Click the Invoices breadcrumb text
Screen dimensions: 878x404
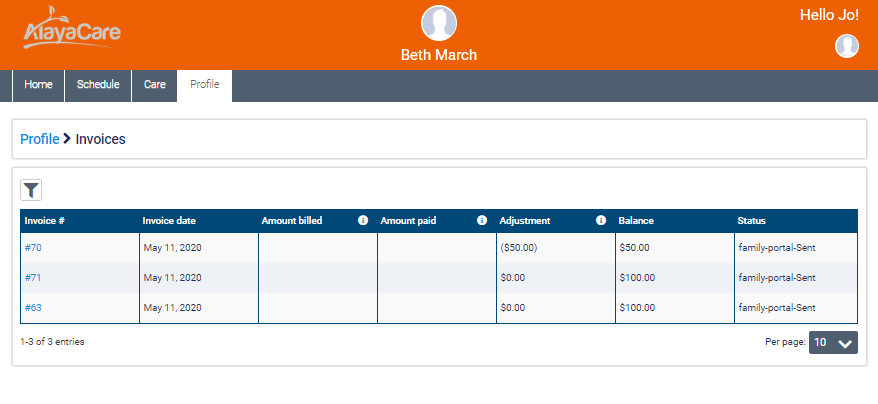pos(100,139)
